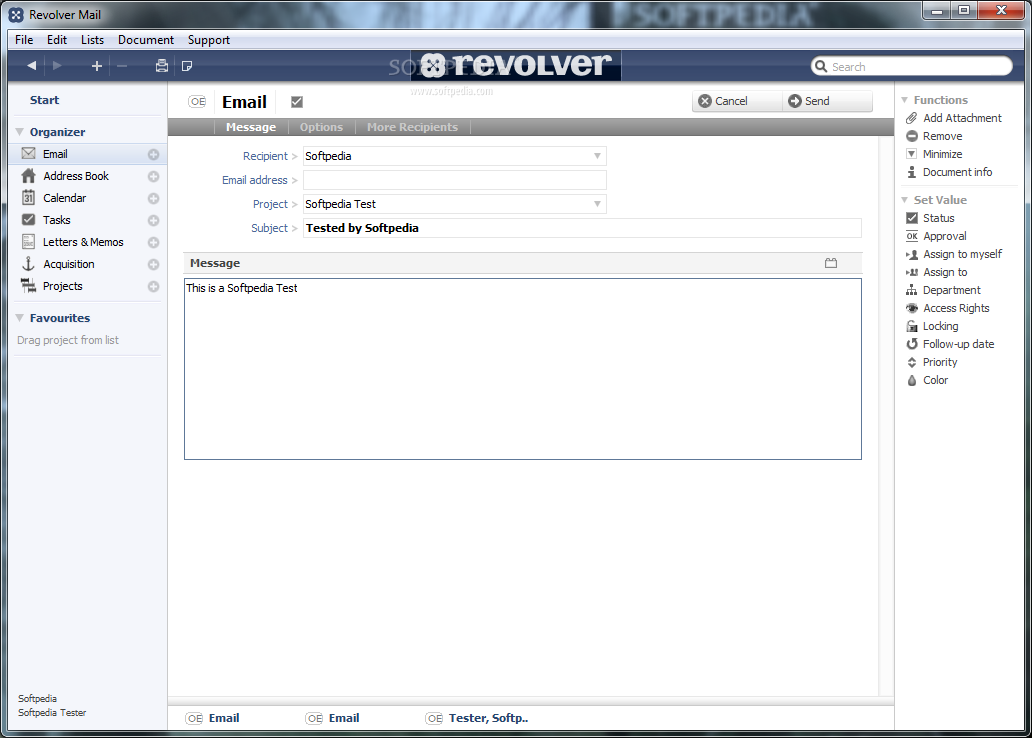Open the Lists menu
Viewport: 1032px width, 738px height.
pyautogui.click(x=92, y=40)
